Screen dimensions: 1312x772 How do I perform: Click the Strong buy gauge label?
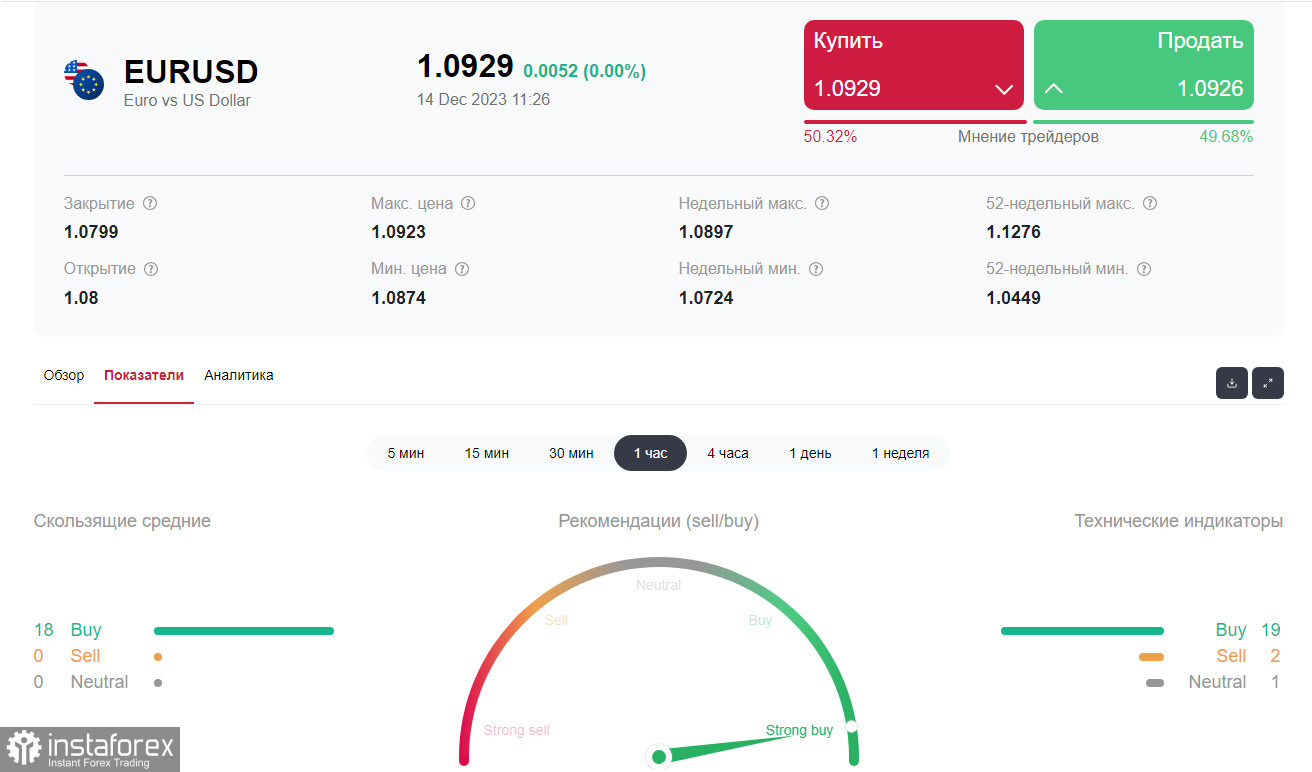[x=799, y=730]
